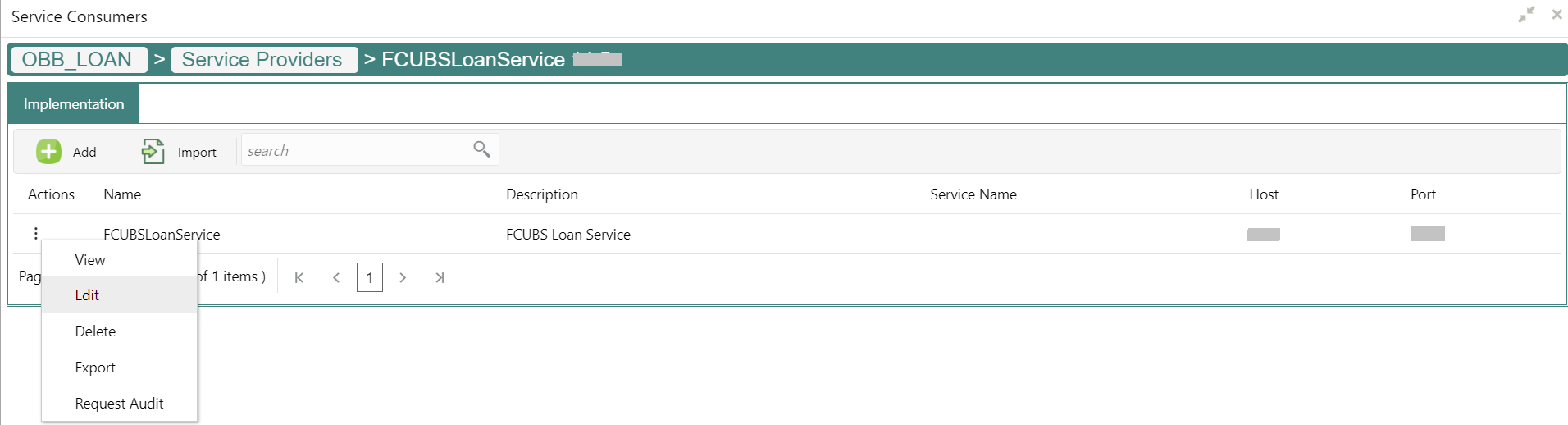
Task: Go to previous page of results
Action: pos(336,277)
